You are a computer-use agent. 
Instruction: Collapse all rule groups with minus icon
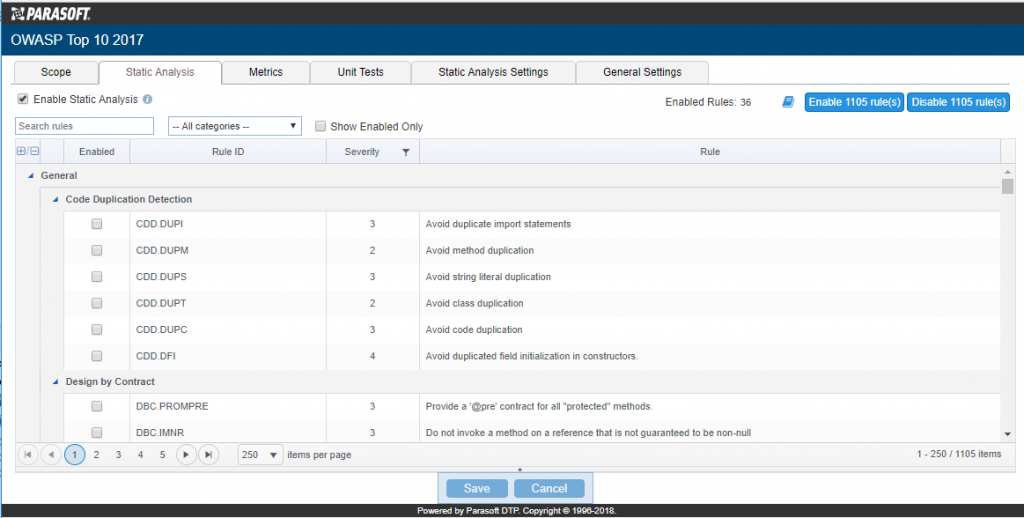[x=34, y=152]
